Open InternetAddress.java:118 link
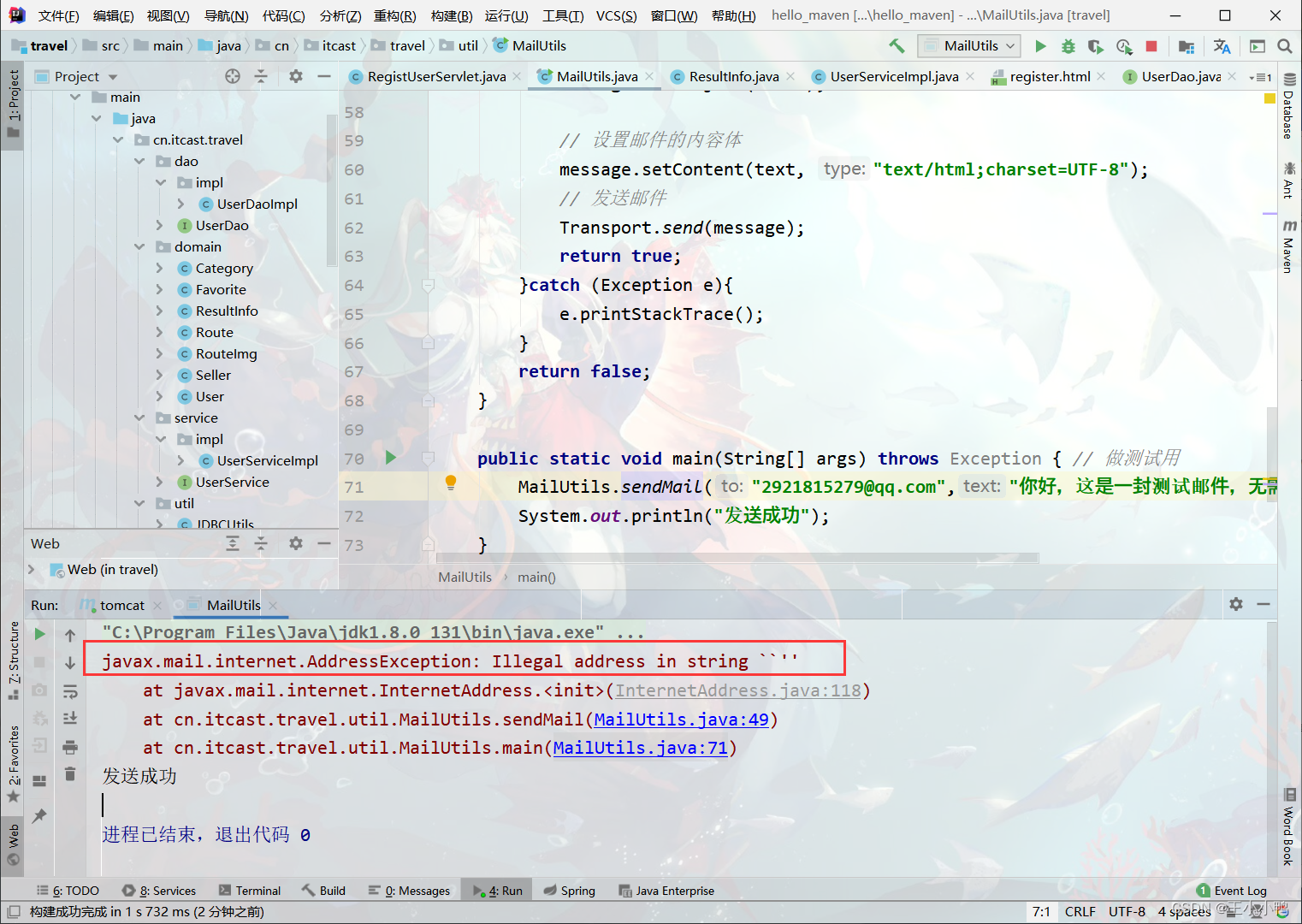This screenshot has height=924, width=1302. (738, 690)
